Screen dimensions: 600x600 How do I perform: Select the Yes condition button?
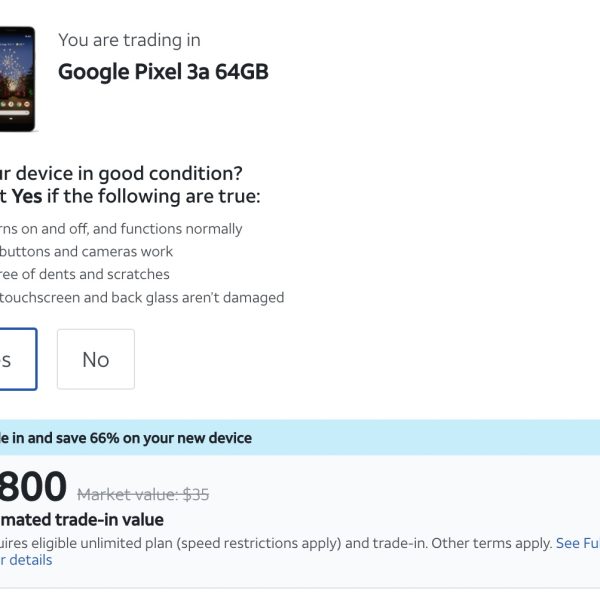17,359
